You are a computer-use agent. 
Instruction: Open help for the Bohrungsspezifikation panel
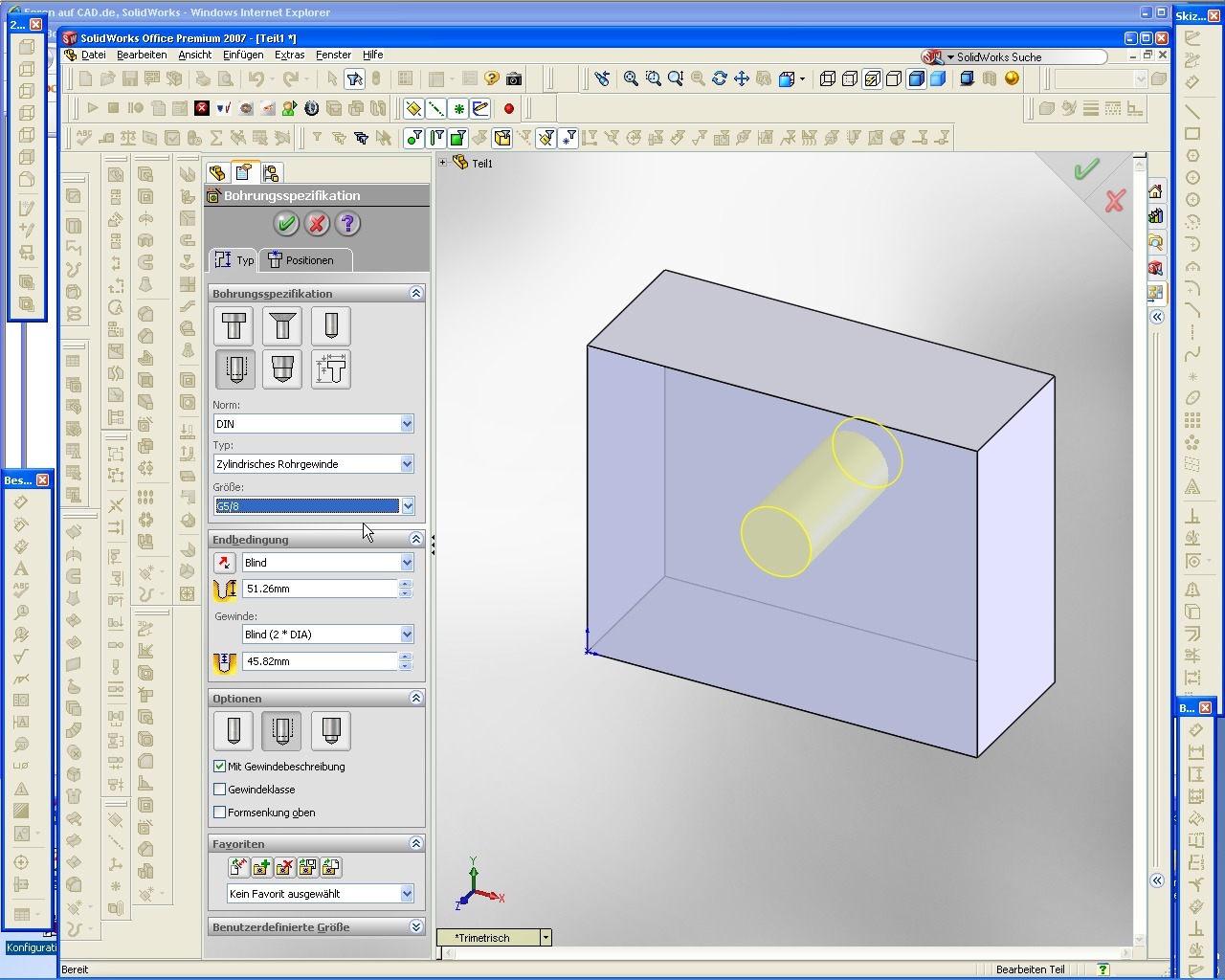347,224
